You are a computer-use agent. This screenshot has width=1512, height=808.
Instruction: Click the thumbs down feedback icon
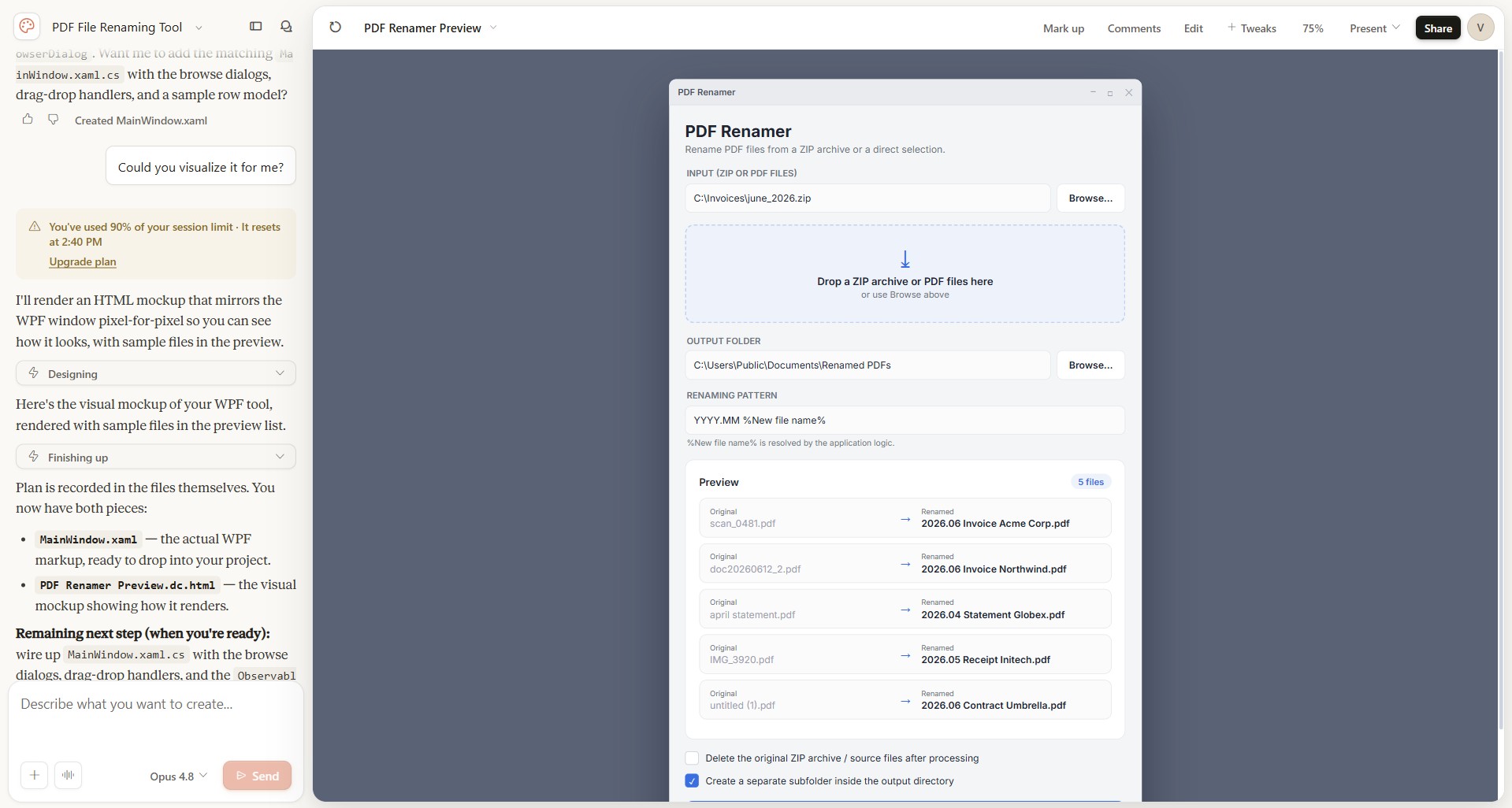click(53, 120)
